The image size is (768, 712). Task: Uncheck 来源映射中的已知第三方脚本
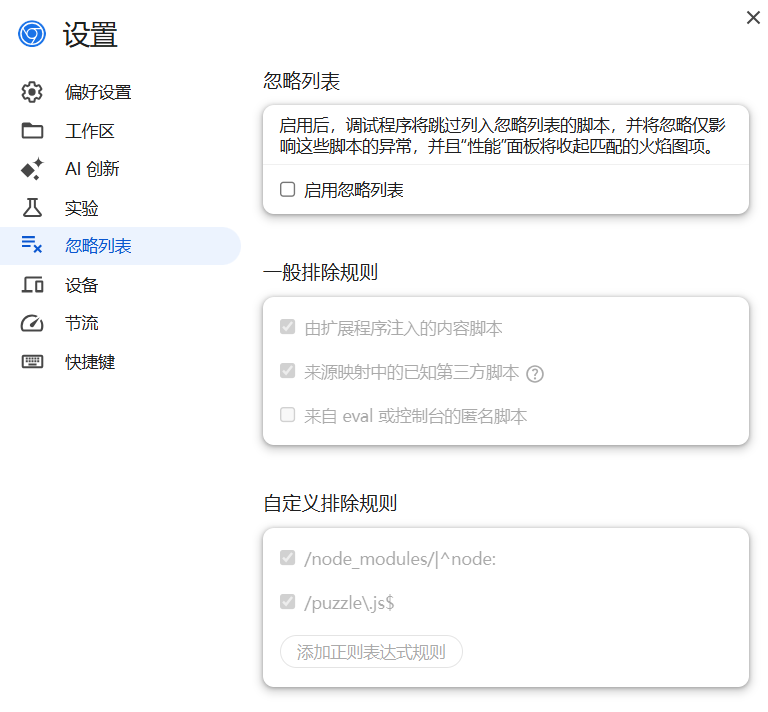[288, 372]
